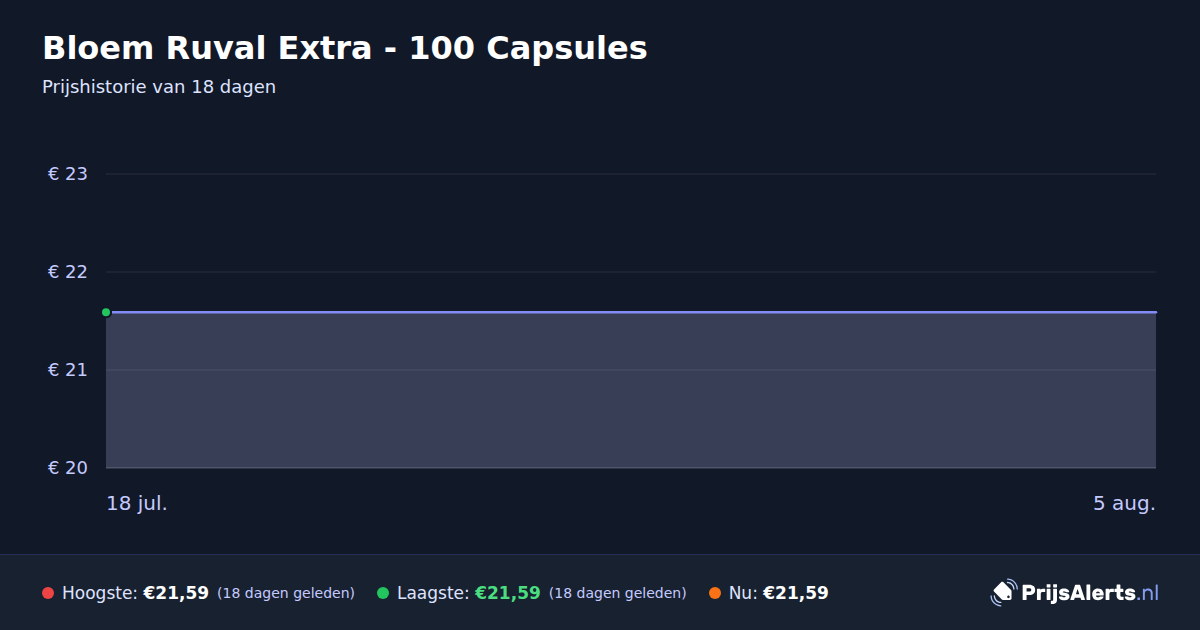Click the subtitle Prijshistorie van 18 dagen
Image resolution: width=1200 pixels, height=630 pixels.
tap(159, 87)
